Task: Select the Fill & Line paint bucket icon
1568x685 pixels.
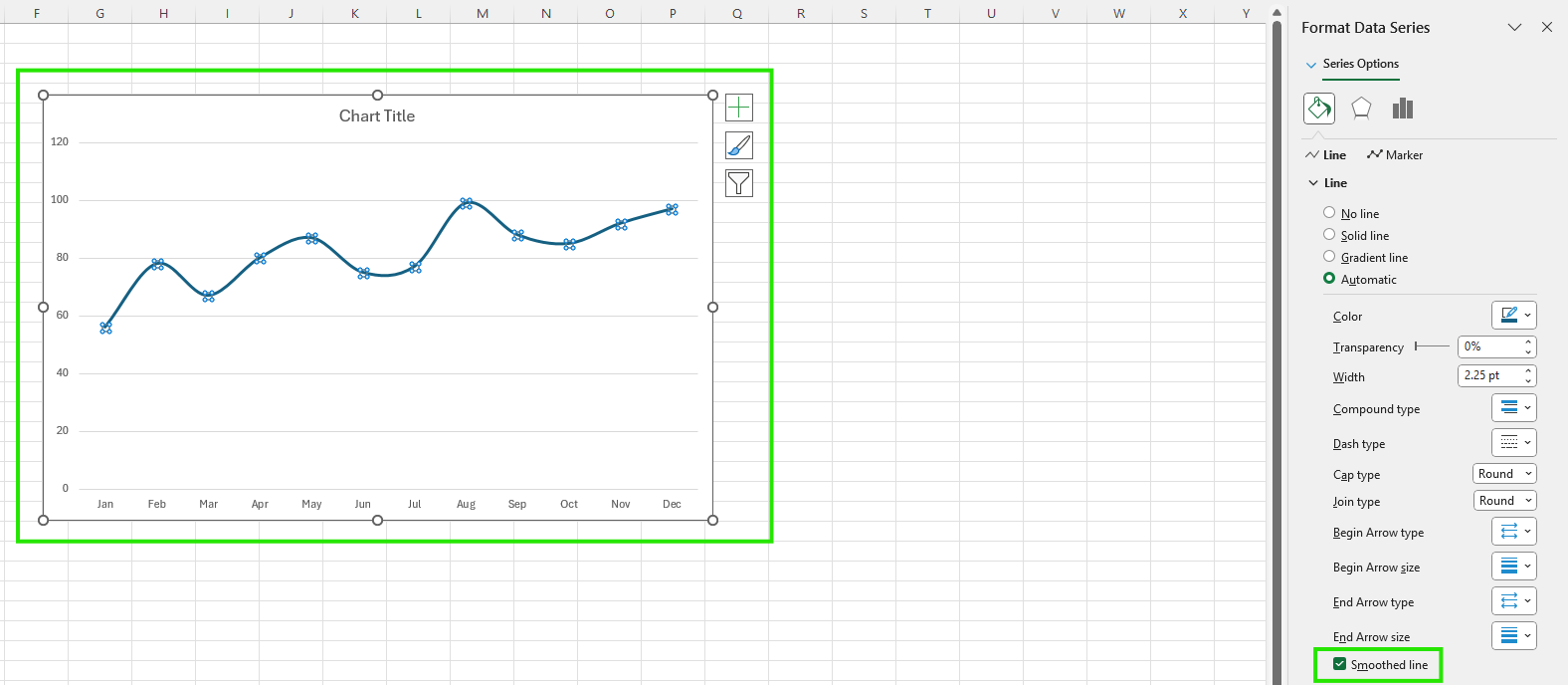Action: pyautogui.click(x=1319, y=108)
